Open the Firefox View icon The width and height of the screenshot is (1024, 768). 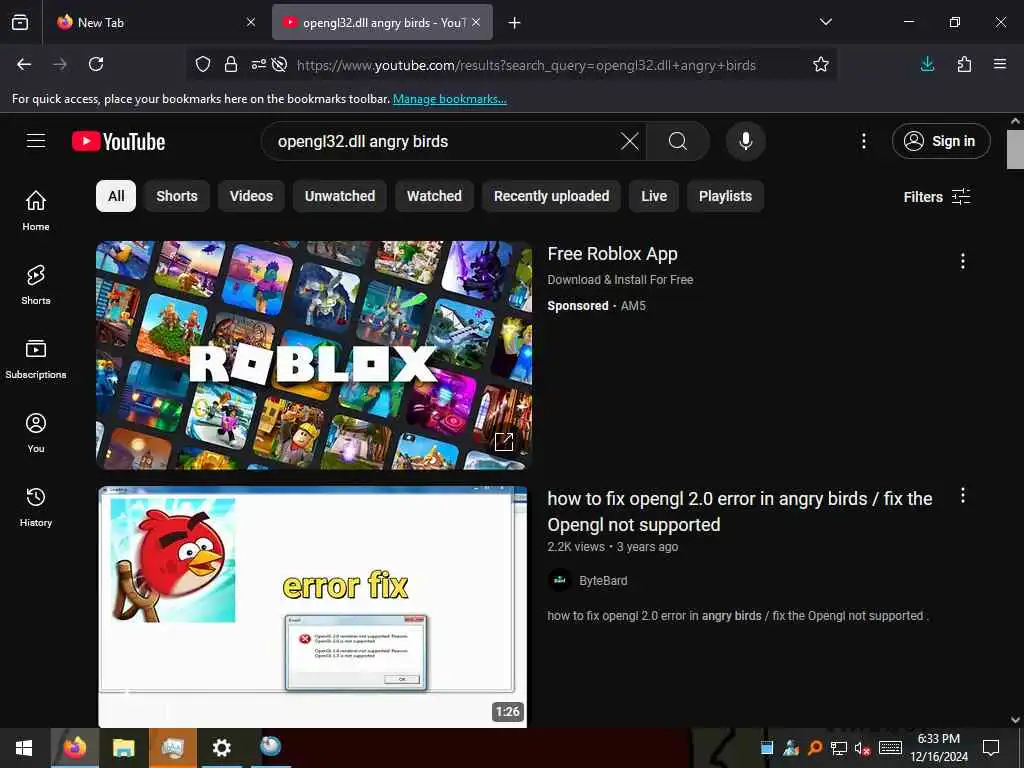(20, 22)
